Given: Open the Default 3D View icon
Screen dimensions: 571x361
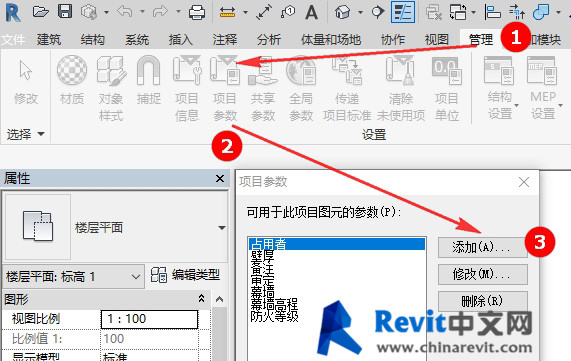Looking at the screenshot, I should 343,12.
